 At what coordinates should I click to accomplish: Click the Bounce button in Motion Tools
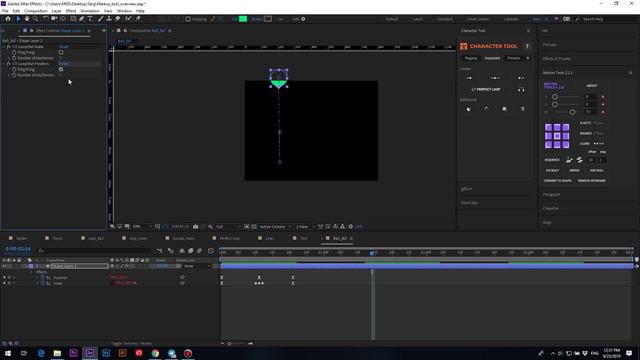585,133
